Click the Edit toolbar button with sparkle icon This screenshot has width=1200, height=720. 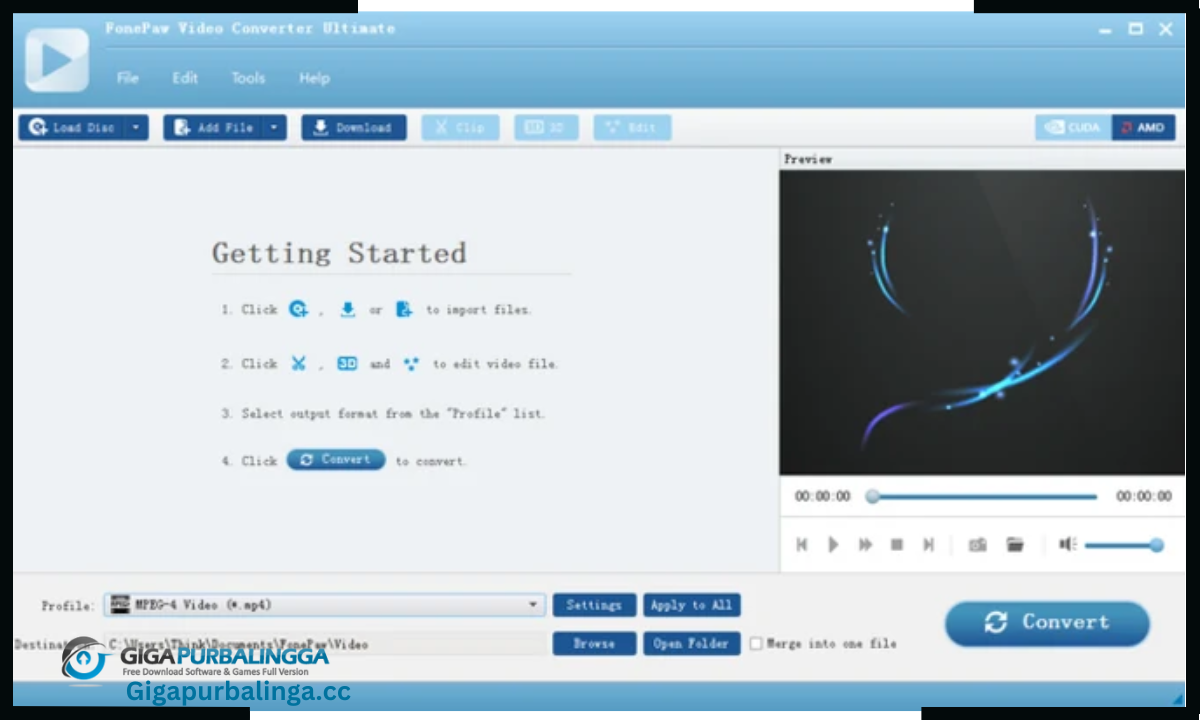[x=632, y=127]
